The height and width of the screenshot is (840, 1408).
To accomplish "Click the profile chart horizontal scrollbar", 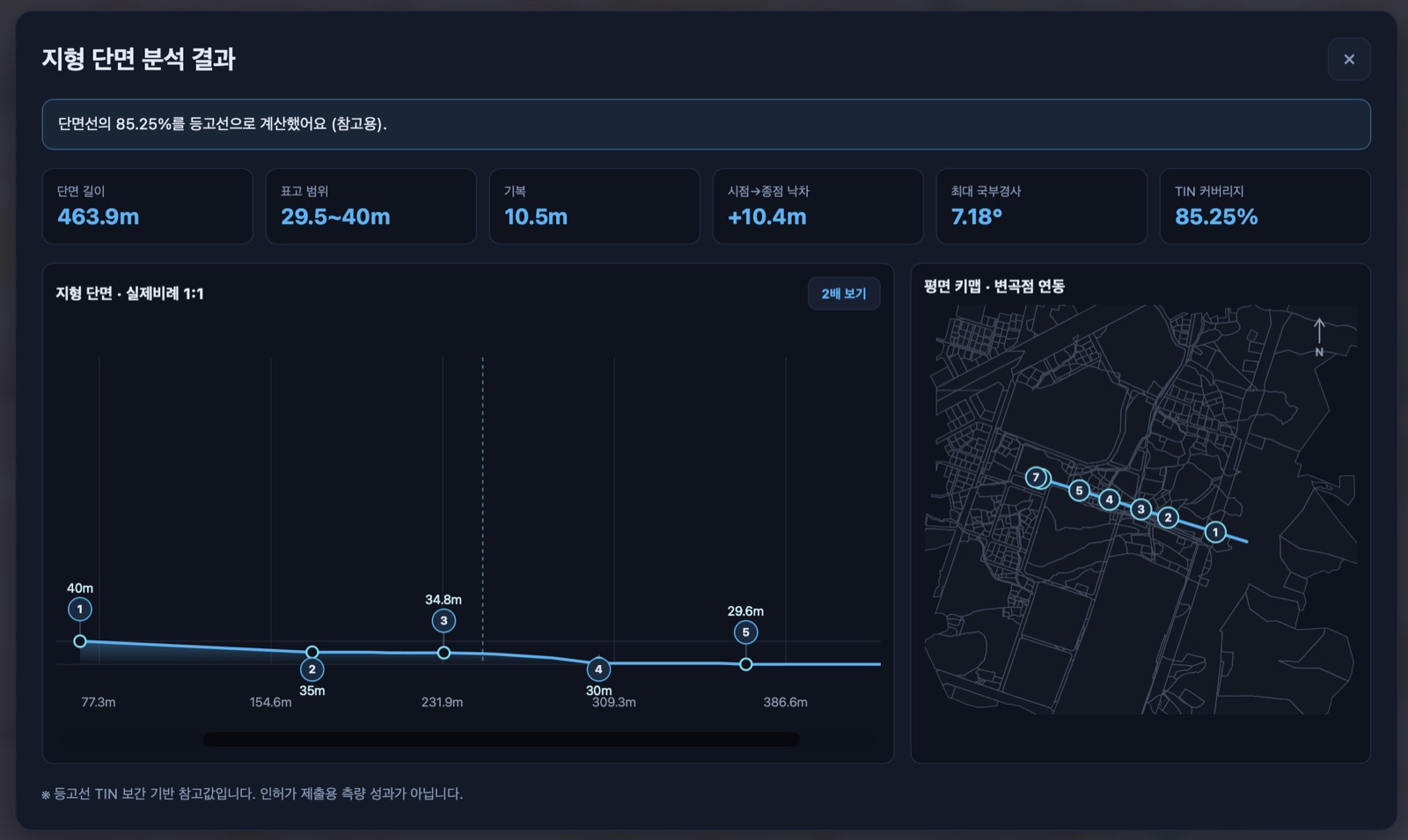I will pyautogui.click(x=501, y=740).
